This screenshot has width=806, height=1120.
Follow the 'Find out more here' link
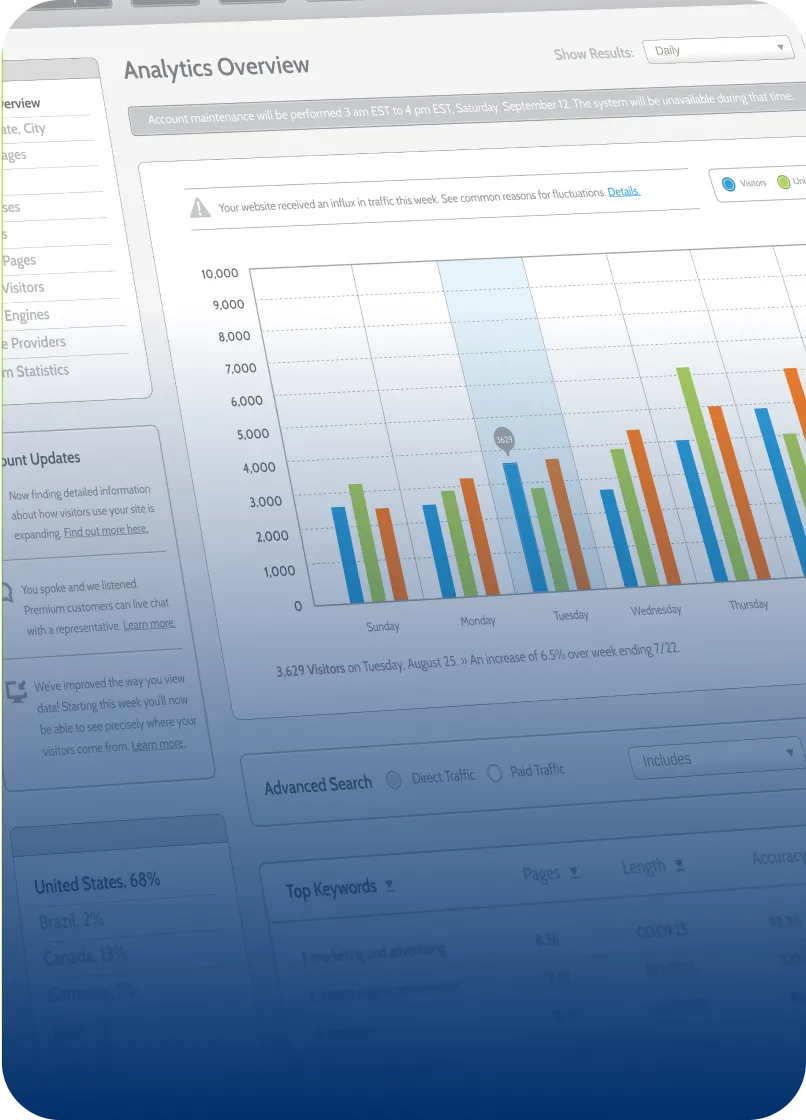tap(106, 531)
